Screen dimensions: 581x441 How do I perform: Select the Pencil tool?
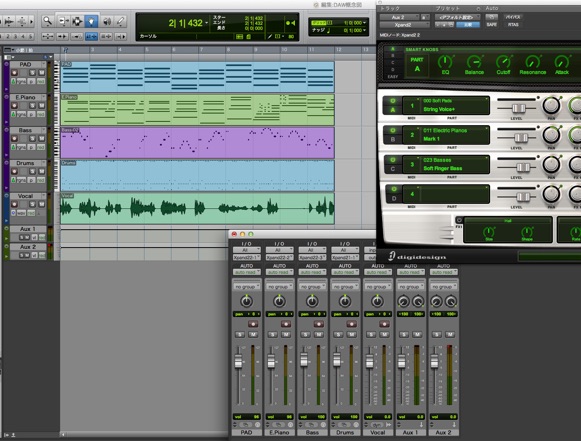(120, 21)
